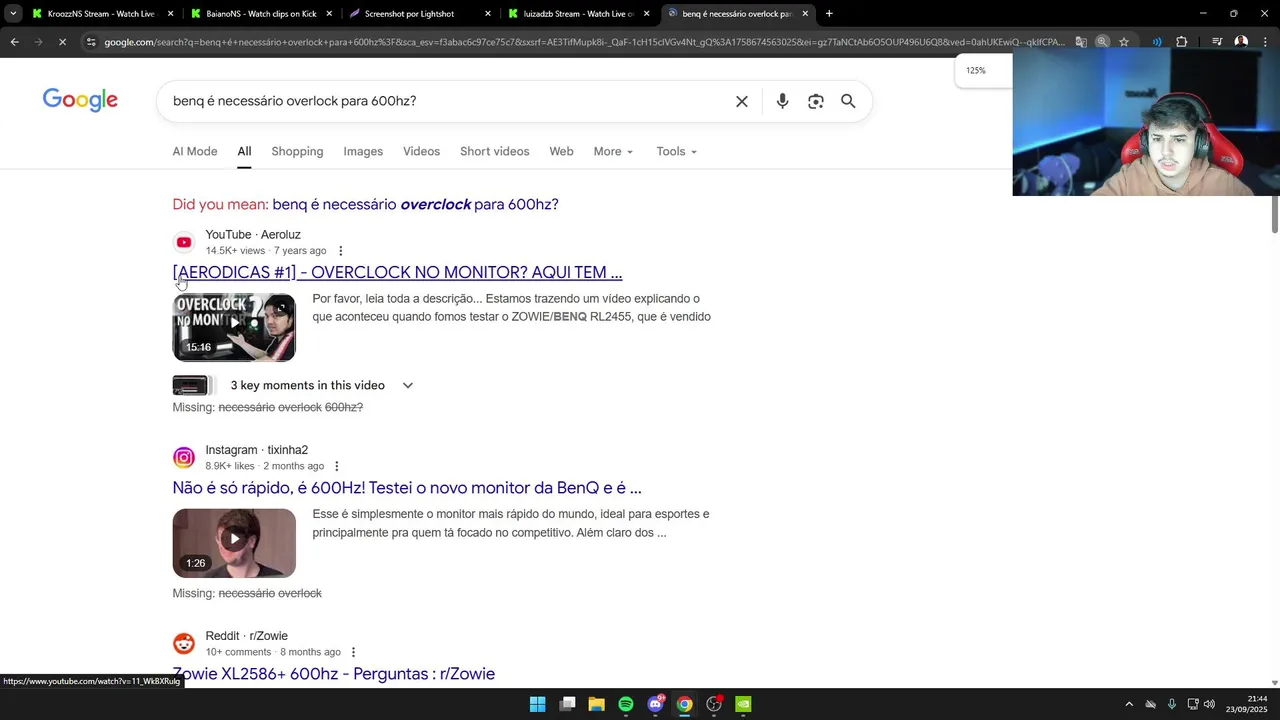Switch to Screenshot por Lightshot tab
This screenshot has height=720, width=1280.
tap(420, 14)
